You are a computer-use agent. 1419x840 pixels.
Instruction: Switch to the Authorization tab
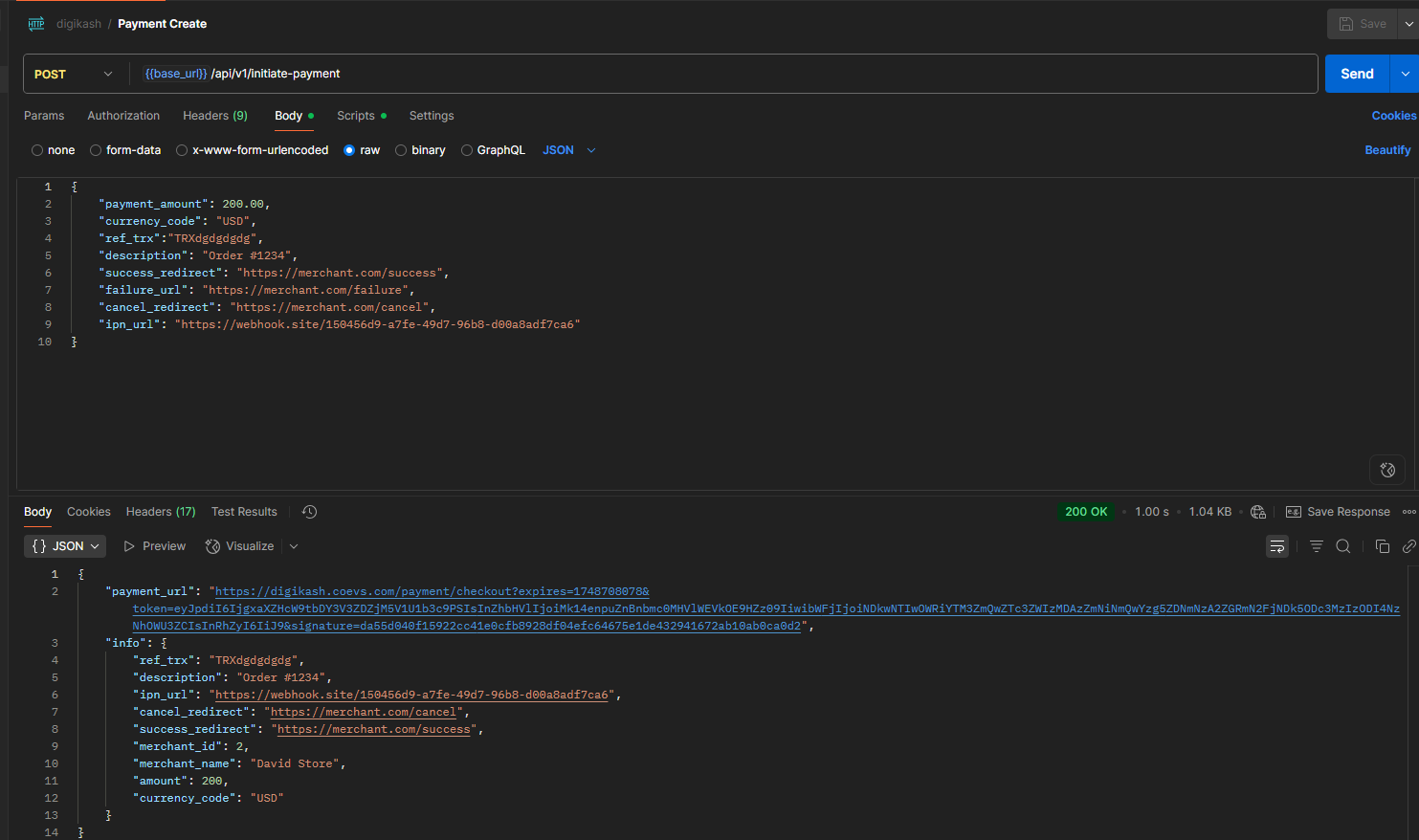[x=123, y=116]
